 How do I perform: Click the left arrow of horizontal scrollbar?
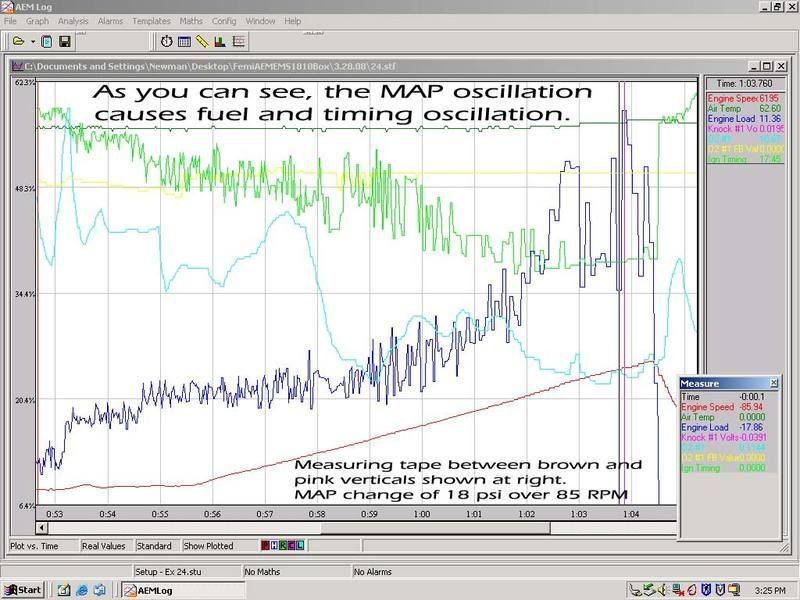pos(42,527)
